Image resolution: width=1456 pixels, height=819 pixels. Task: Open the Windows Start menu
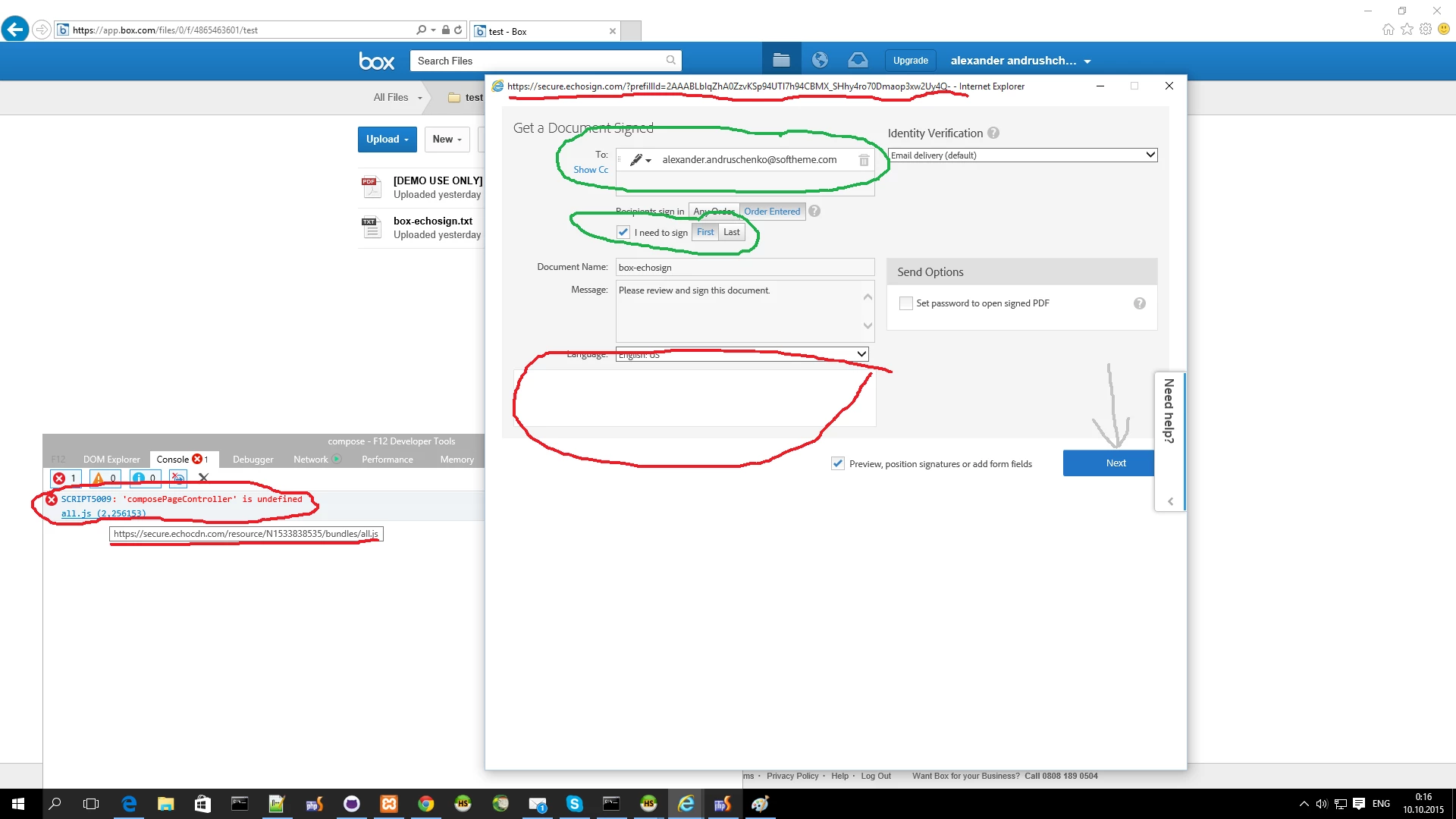[18, 804]
